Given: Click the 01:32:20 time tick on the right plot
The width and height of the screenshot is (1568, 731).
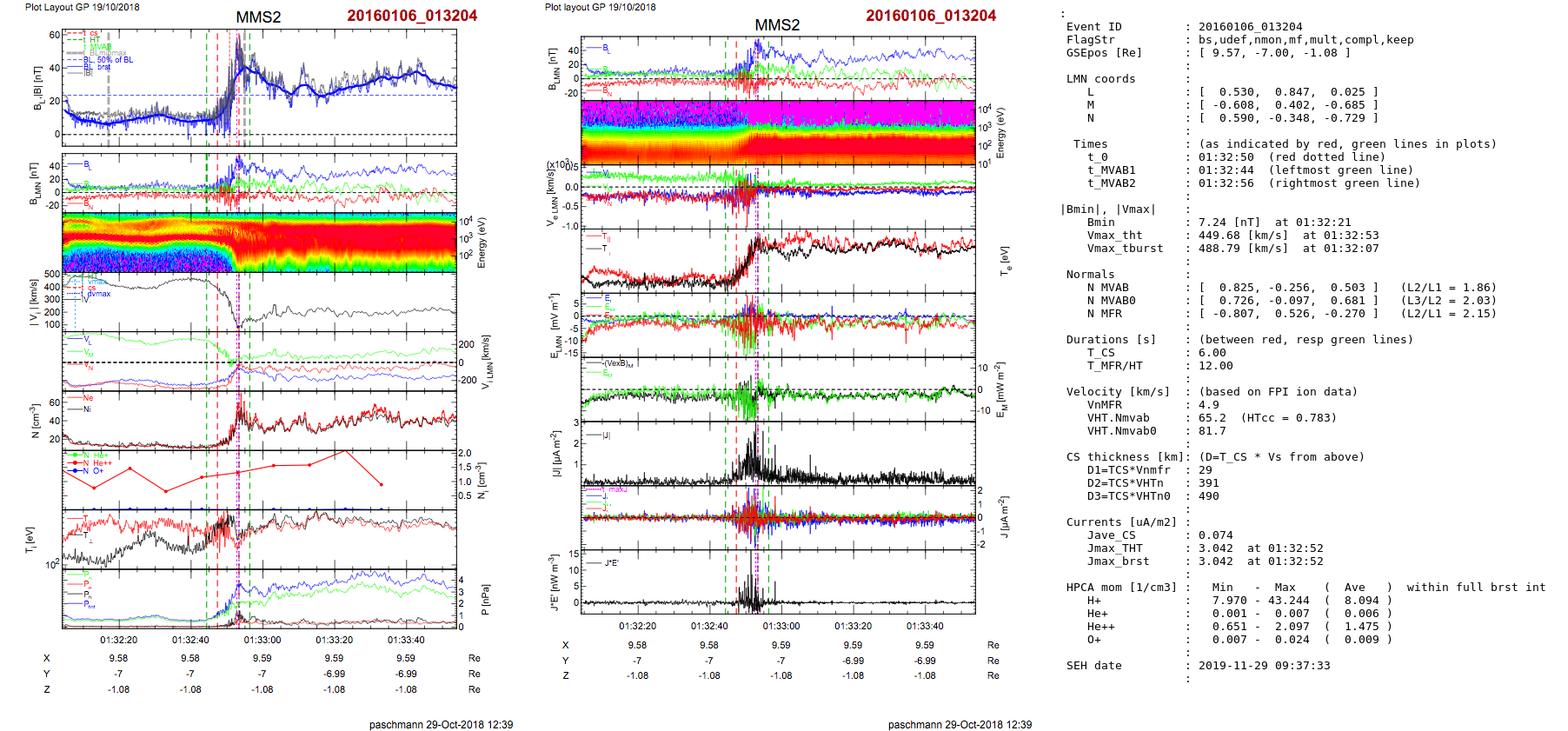Looking at the screenshot, I should [x=637, y=626].
